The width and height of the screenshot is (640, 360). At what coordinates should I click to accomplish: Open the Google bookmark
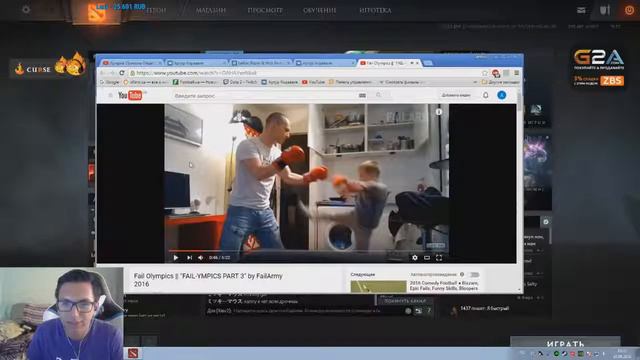(x=110, y=82)
